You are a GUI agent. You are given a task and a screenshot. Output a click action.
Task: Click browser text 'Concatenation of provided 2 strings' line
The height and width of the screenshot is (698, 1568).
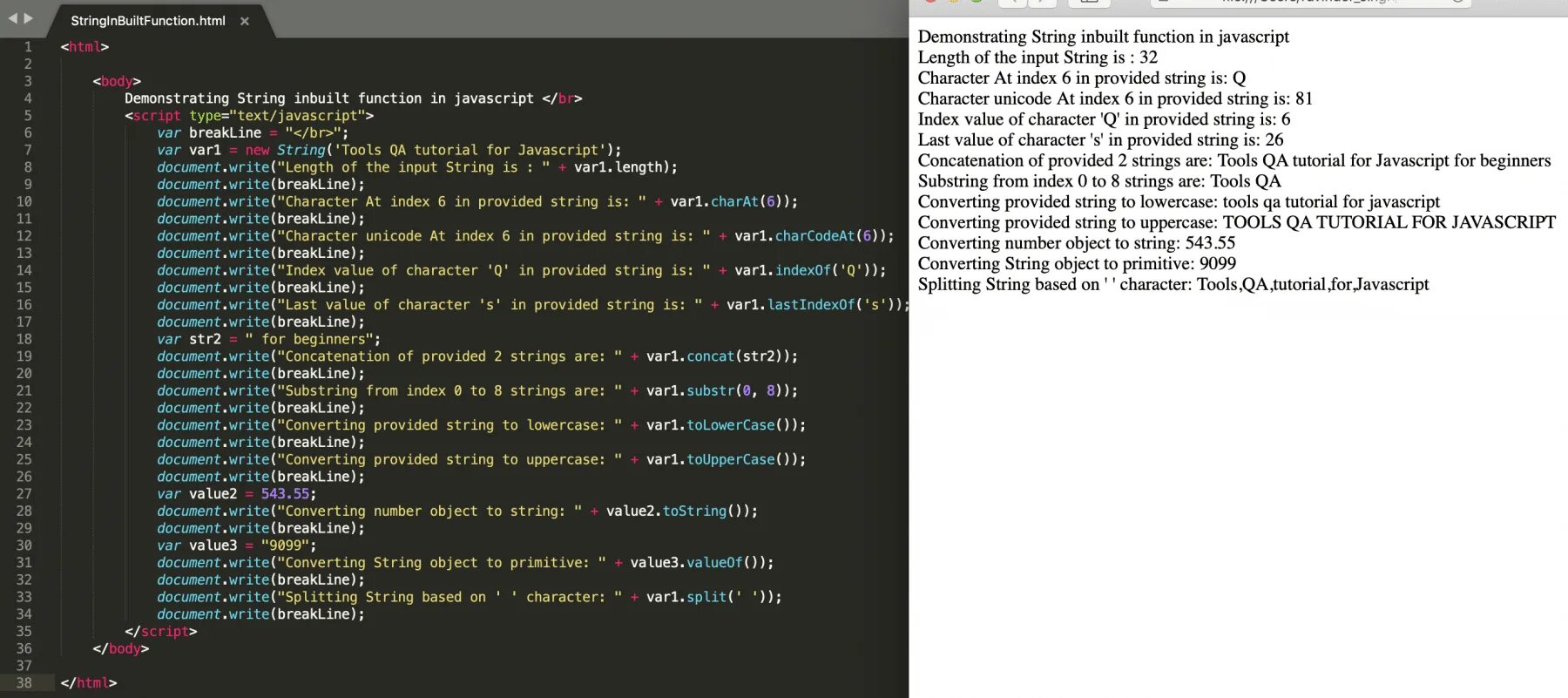pos(1234,160)
